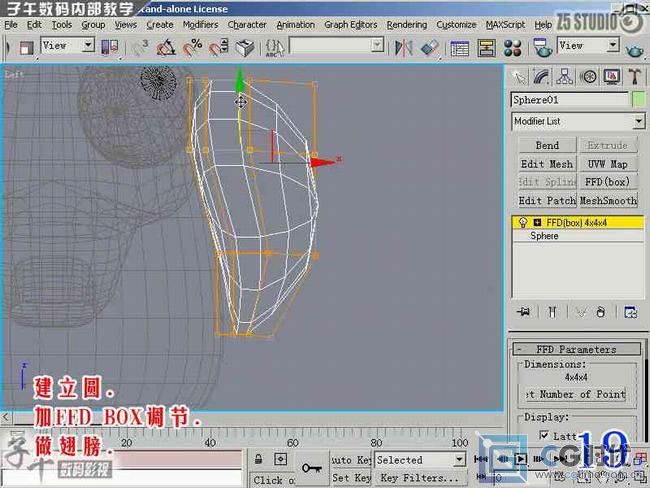The width and height of the screenshot is (650, 488).
Task: Open the MAXScript menu
Action: point(505,25)
